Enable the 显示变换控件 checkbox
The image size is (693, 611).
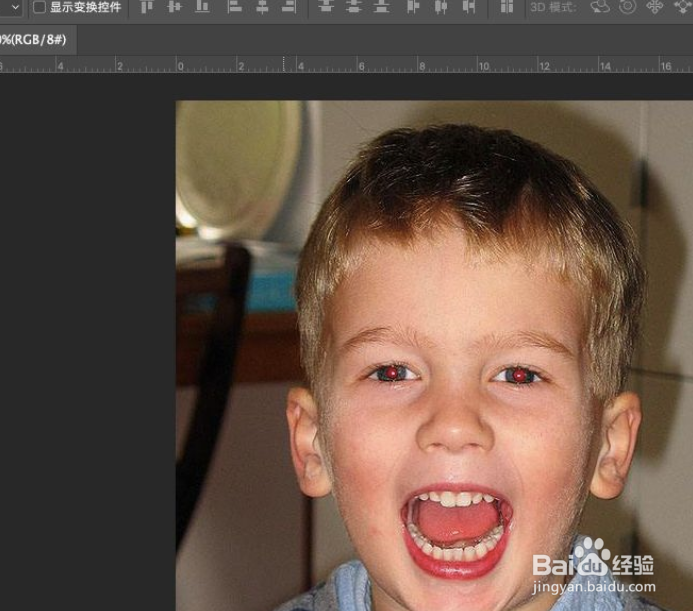(x=39, y=7)
